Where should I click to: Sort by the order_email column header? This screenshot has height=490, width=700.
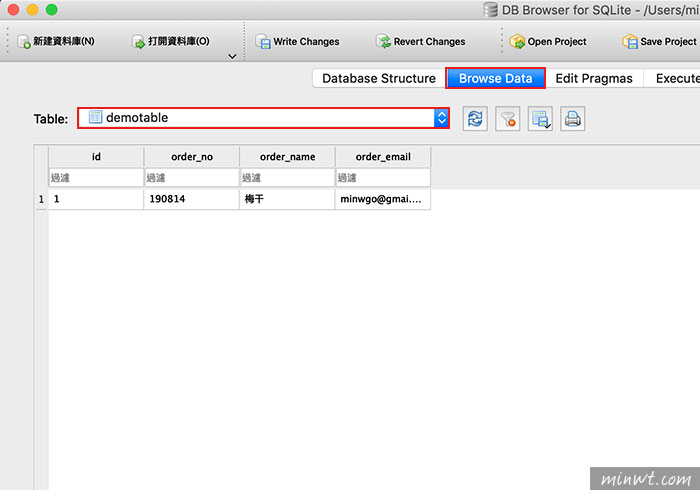tap(383, 157)
